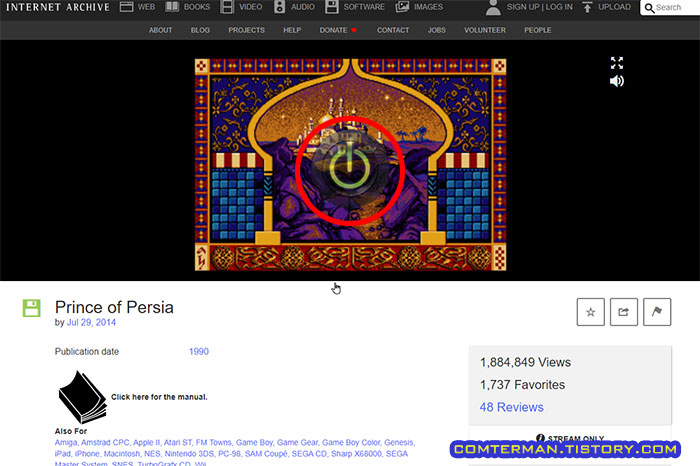Click the 1990 publication date link
Viewport: 700px width, 466px height.
point(199,351)
